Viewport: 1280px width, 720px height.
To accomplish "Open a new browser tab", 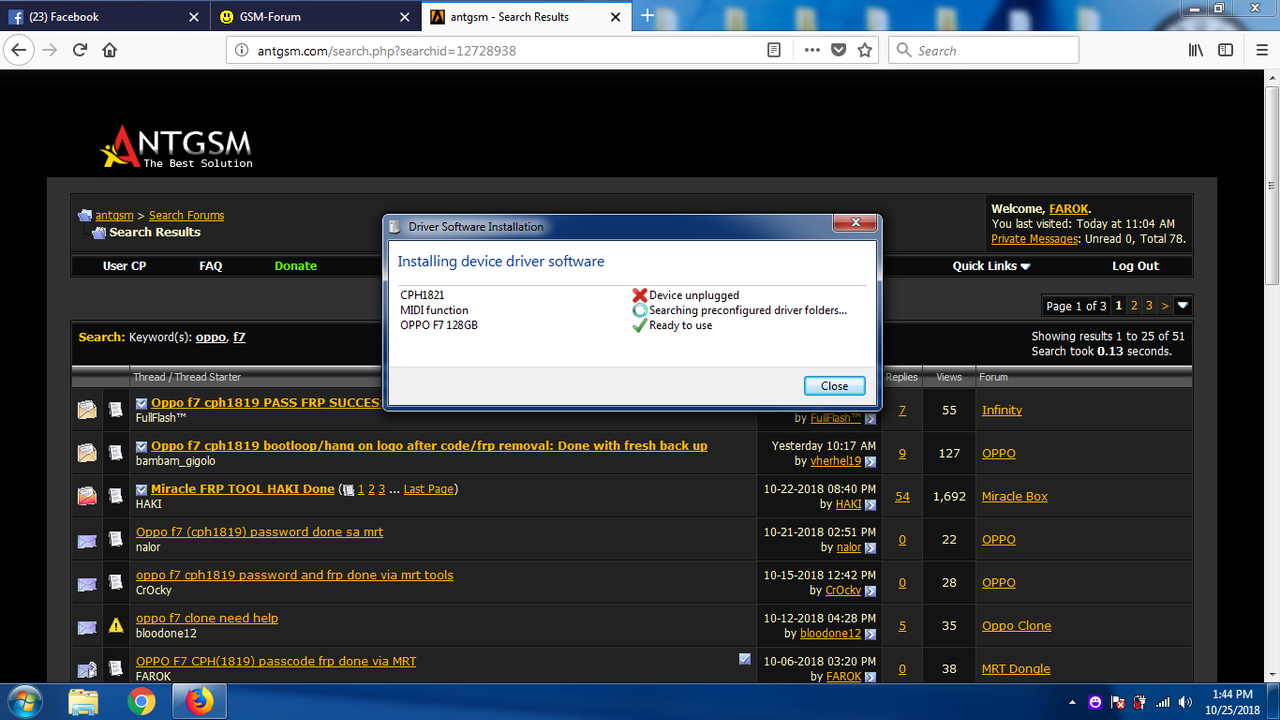I will tap(647, 16).
